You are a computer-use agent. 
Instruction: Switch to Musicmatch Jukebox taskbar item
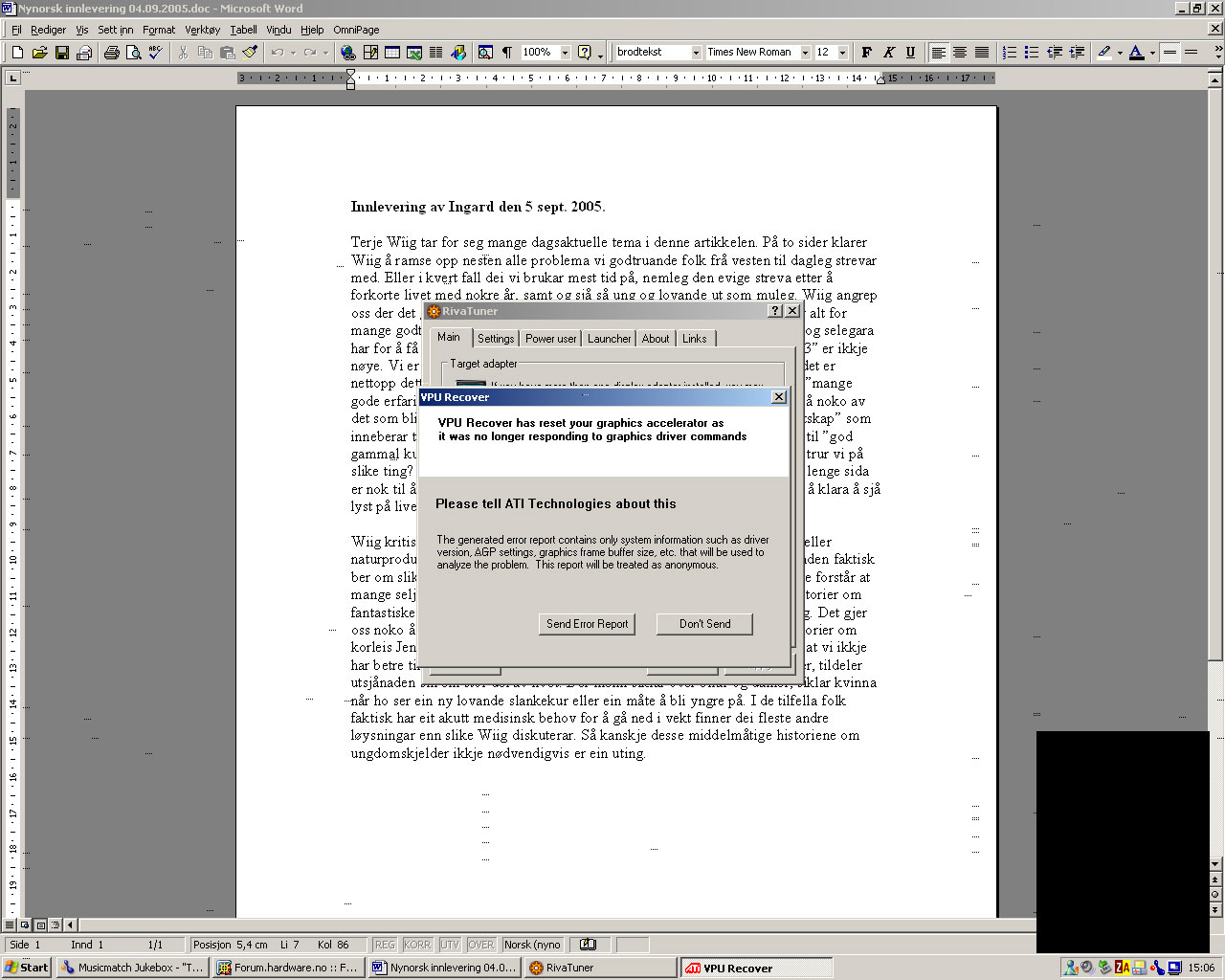(x=132, y=968)
